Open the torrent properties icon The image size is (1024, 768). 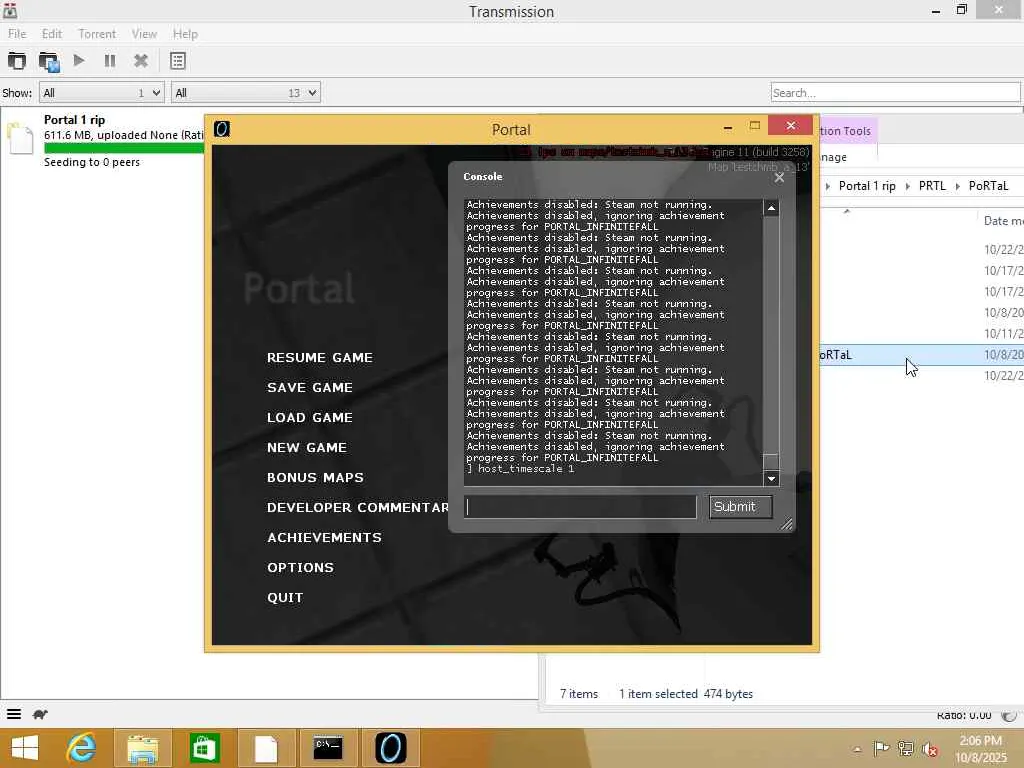[x=178, y=61]
